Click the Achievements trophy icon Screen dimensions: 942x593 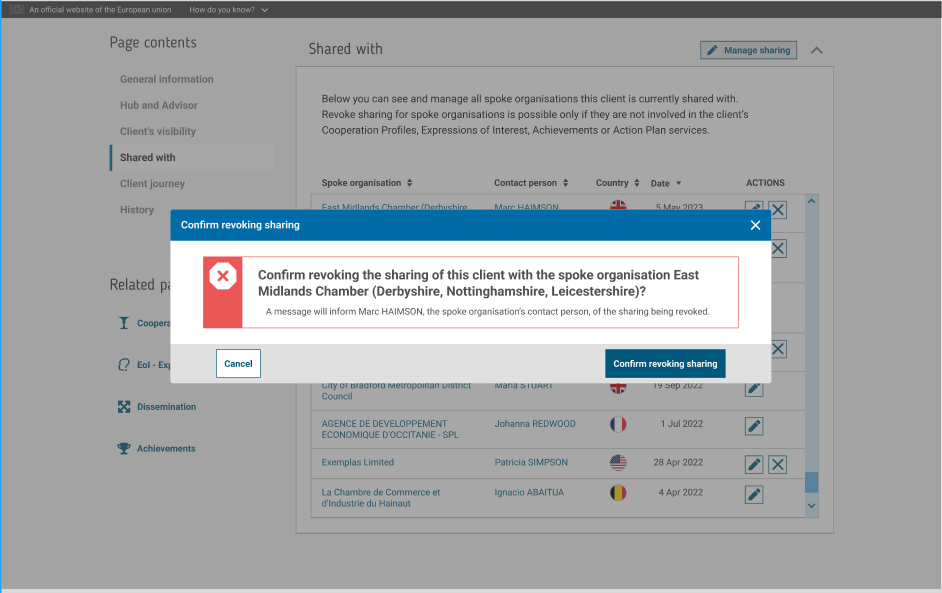124,448
